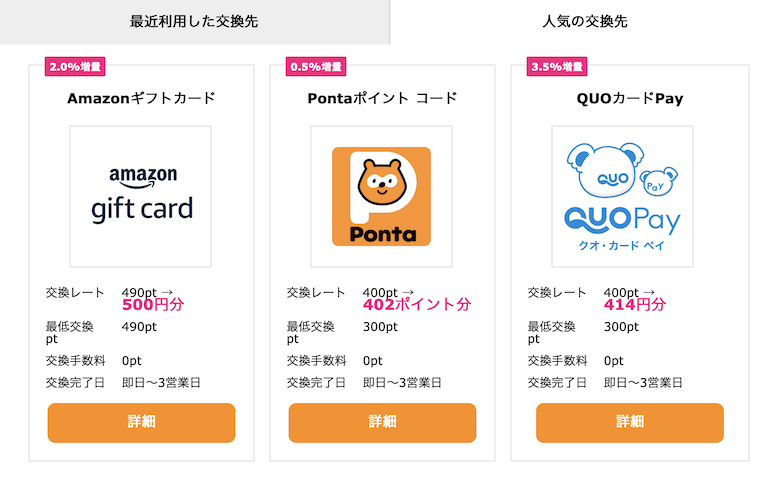Click the 490pt minimum exchange value
This screenshot has width=771, height=481.
pos(139,327)
